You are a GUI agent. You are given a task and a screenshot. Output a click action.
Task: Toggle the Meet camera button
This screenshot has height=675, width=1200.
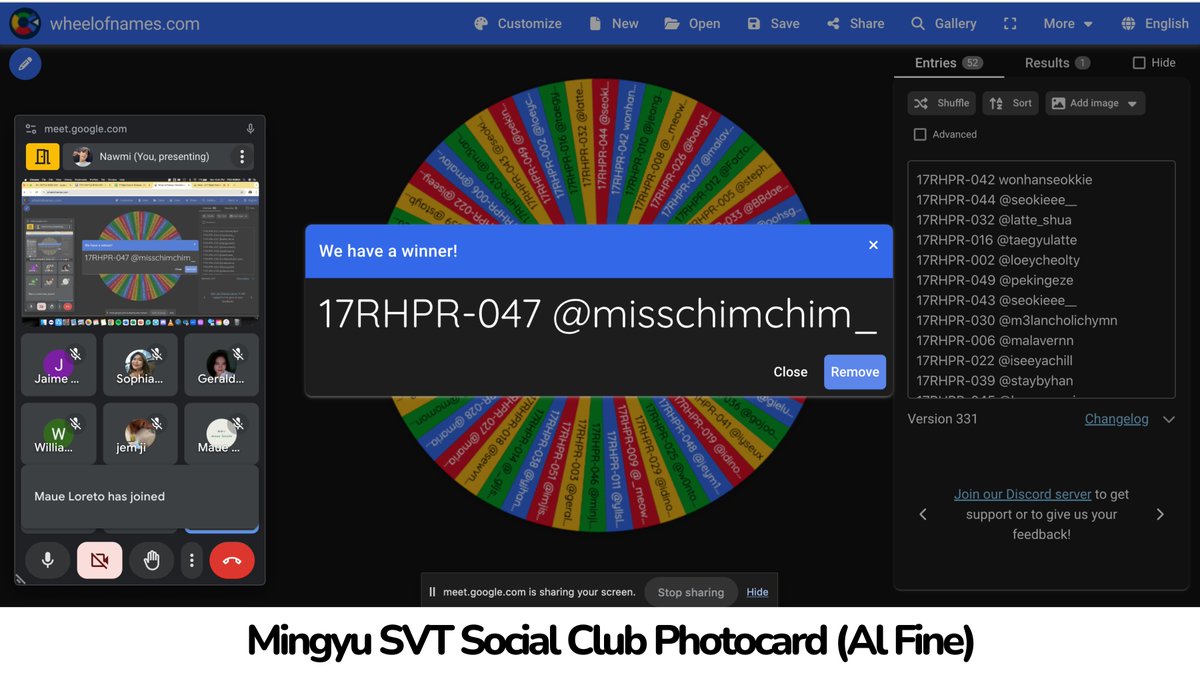(x=100, y=561)
